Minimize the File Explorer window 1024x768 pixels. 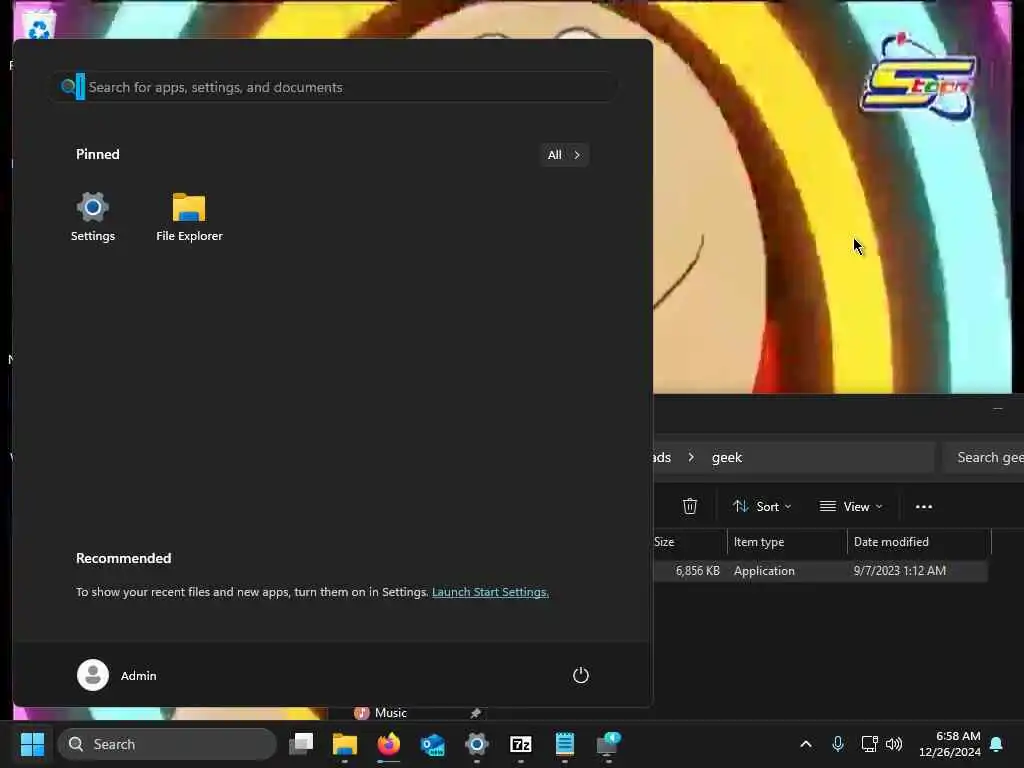(x=997, y=409)
